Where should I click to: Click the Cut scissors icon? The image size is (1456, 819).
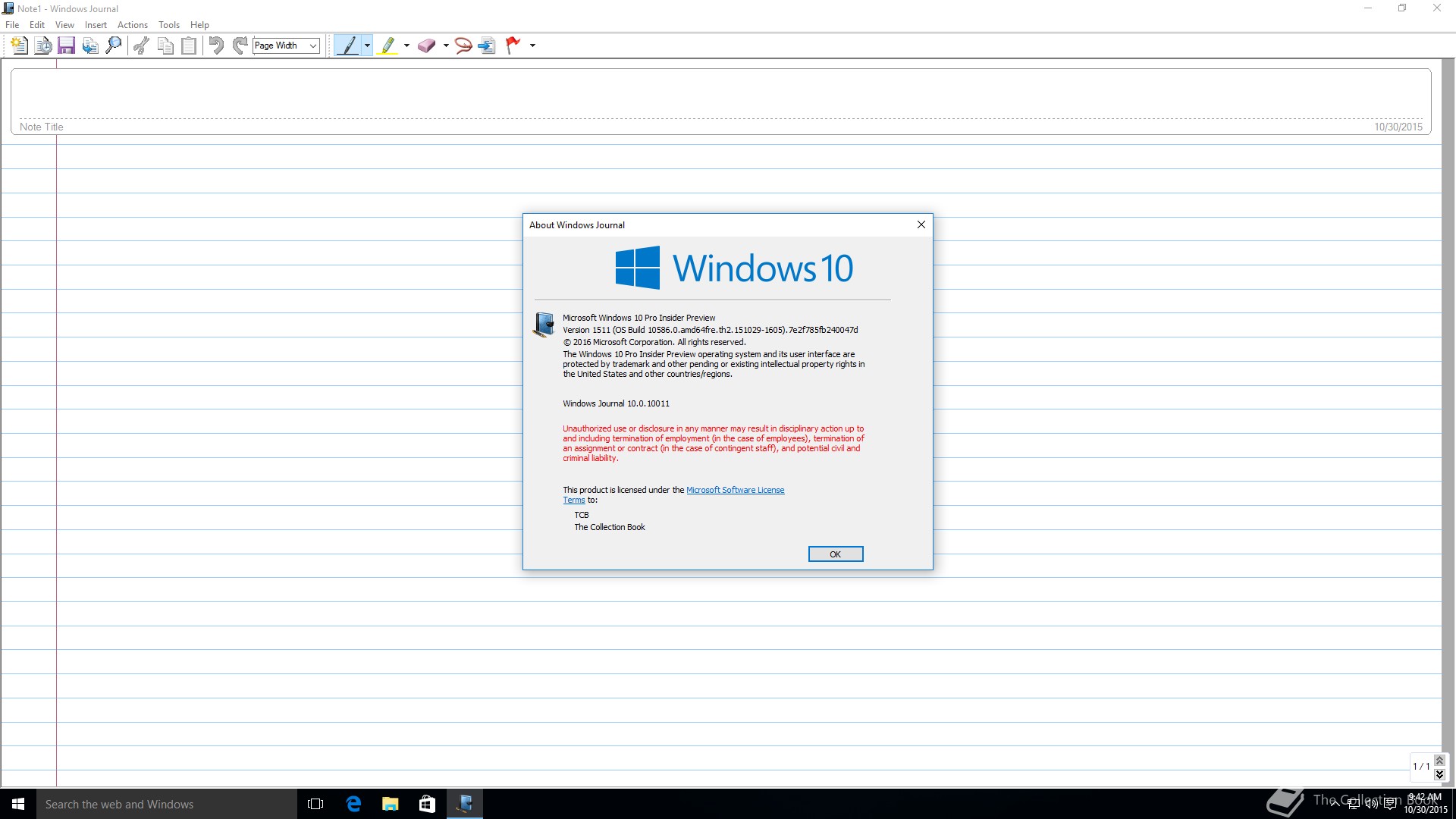click(141, 45)
